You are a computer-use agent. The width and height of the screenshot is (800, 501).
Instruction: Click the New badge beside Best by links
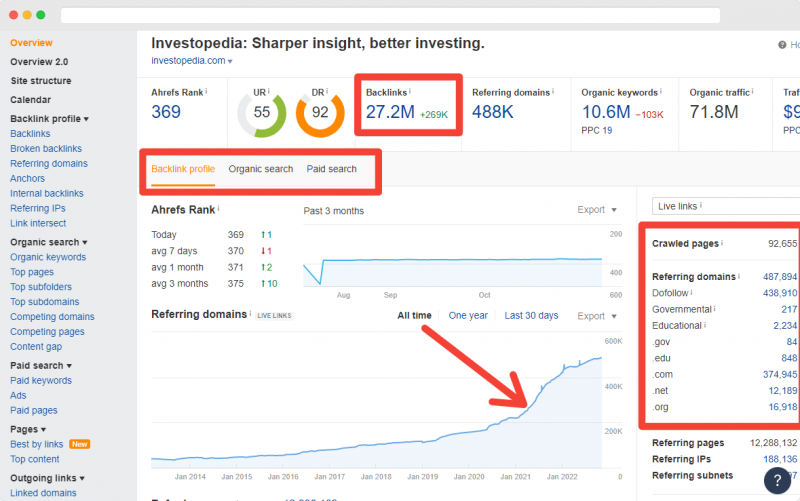[x=80, y=444]
